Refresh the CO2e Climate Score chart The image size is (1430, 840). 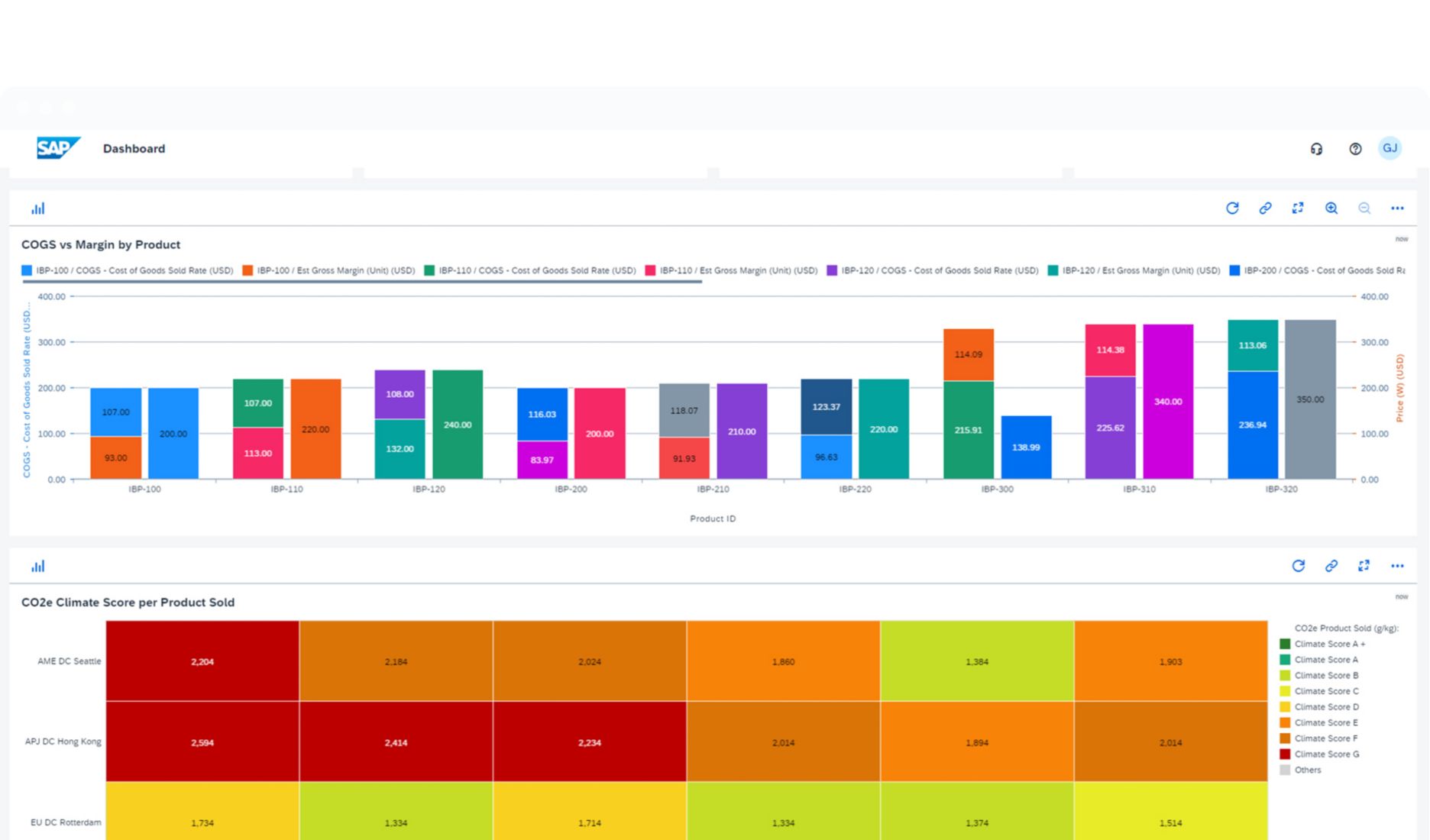(x=1298, y=566)
